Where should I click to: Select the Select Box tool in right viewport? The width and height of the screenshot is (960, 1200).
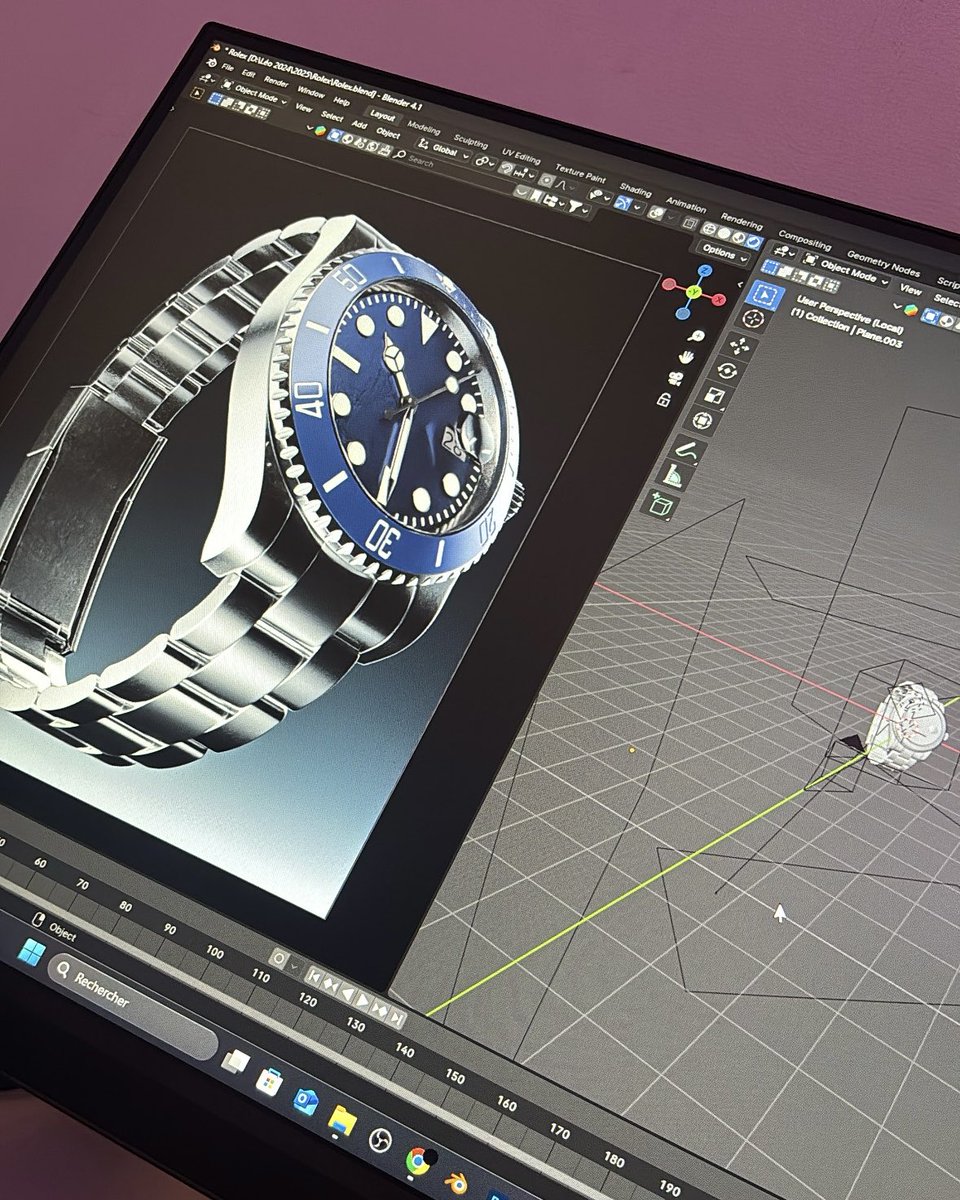[765, 295]
